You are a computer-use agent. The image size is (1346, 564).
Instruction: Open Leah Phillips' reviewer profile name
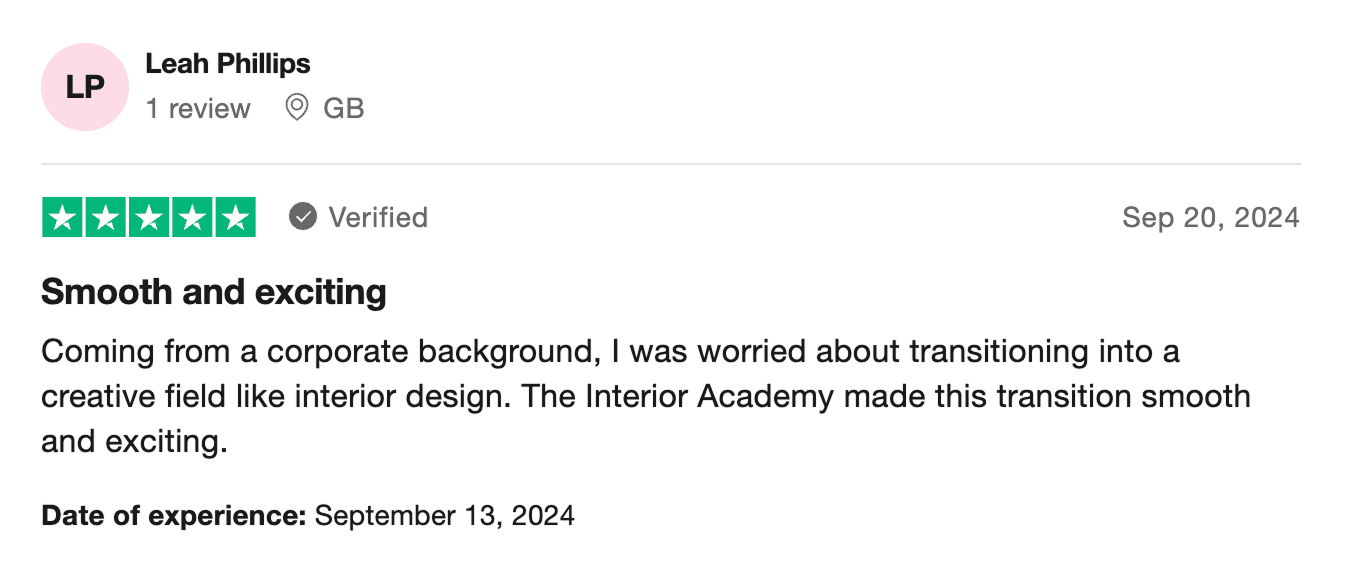228,64
